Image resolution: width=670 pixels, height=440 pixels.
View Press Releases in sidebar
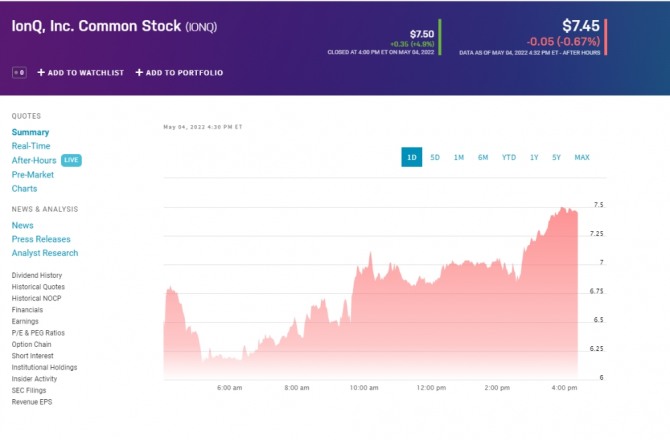click(x=41, y=239)
